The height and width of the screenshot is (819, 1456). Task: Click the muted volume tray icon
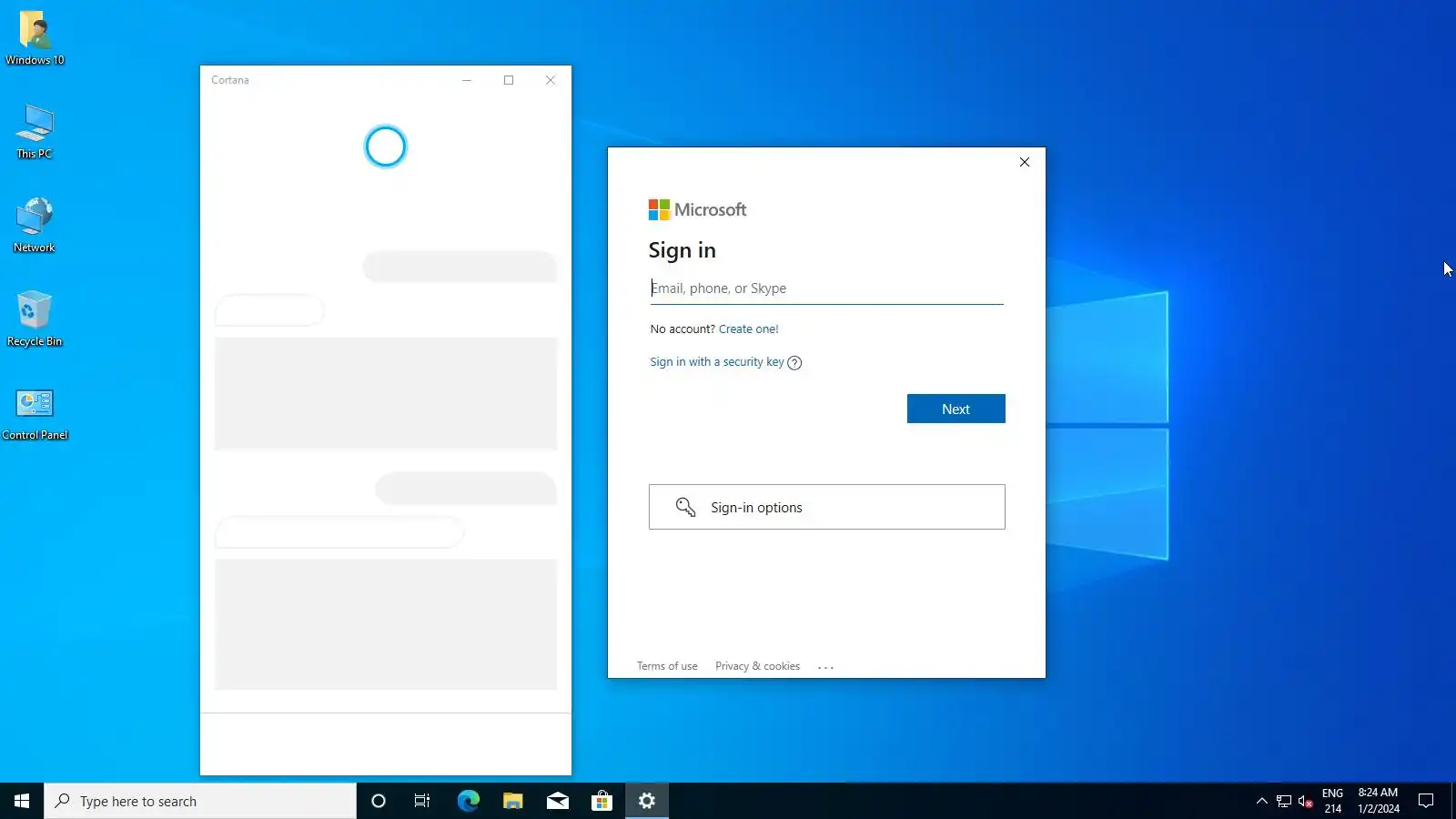coord(1305,801)
